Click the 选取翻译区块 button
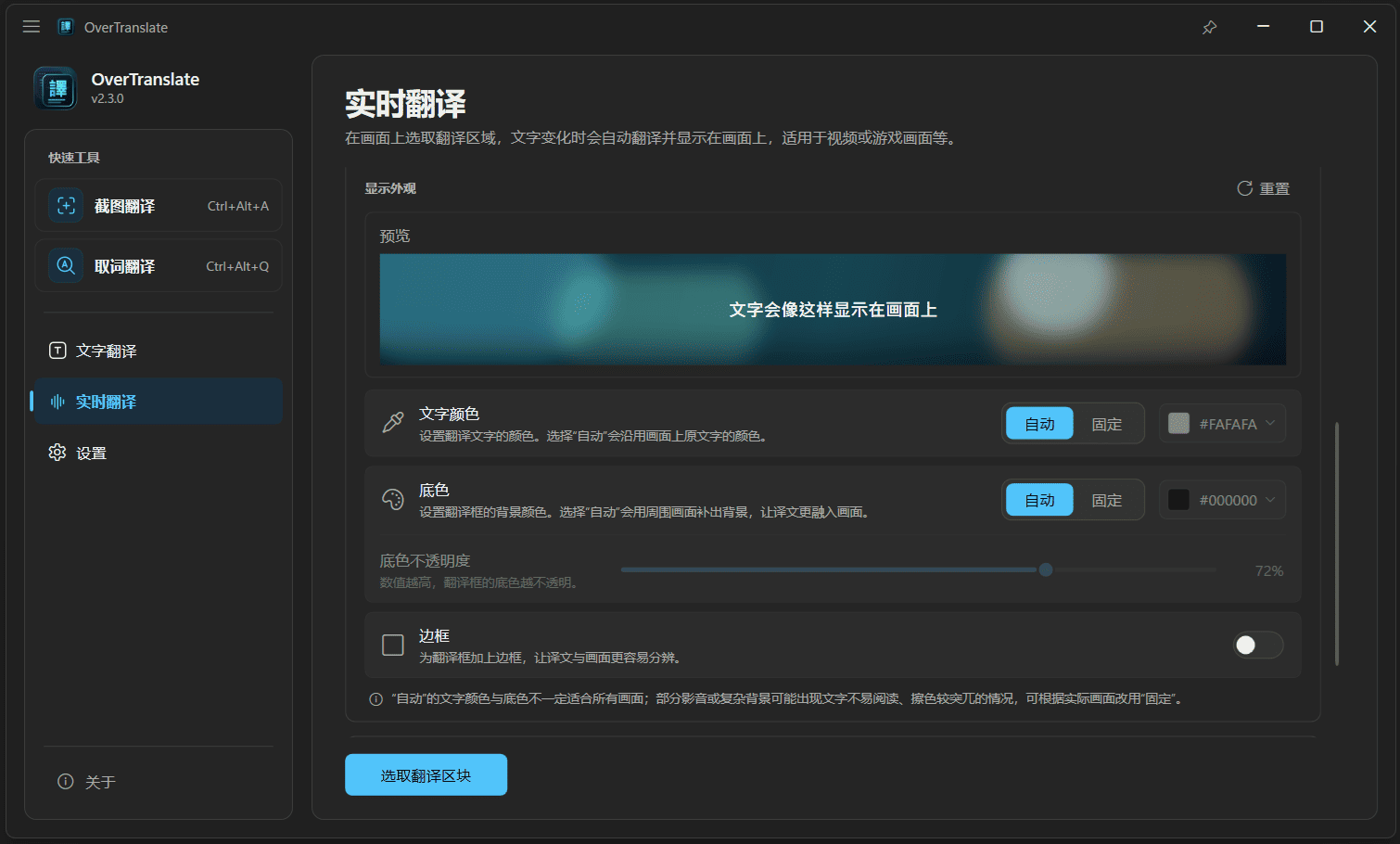The width and height of the screenshot is (1400, 844). (x=426, y=774)
